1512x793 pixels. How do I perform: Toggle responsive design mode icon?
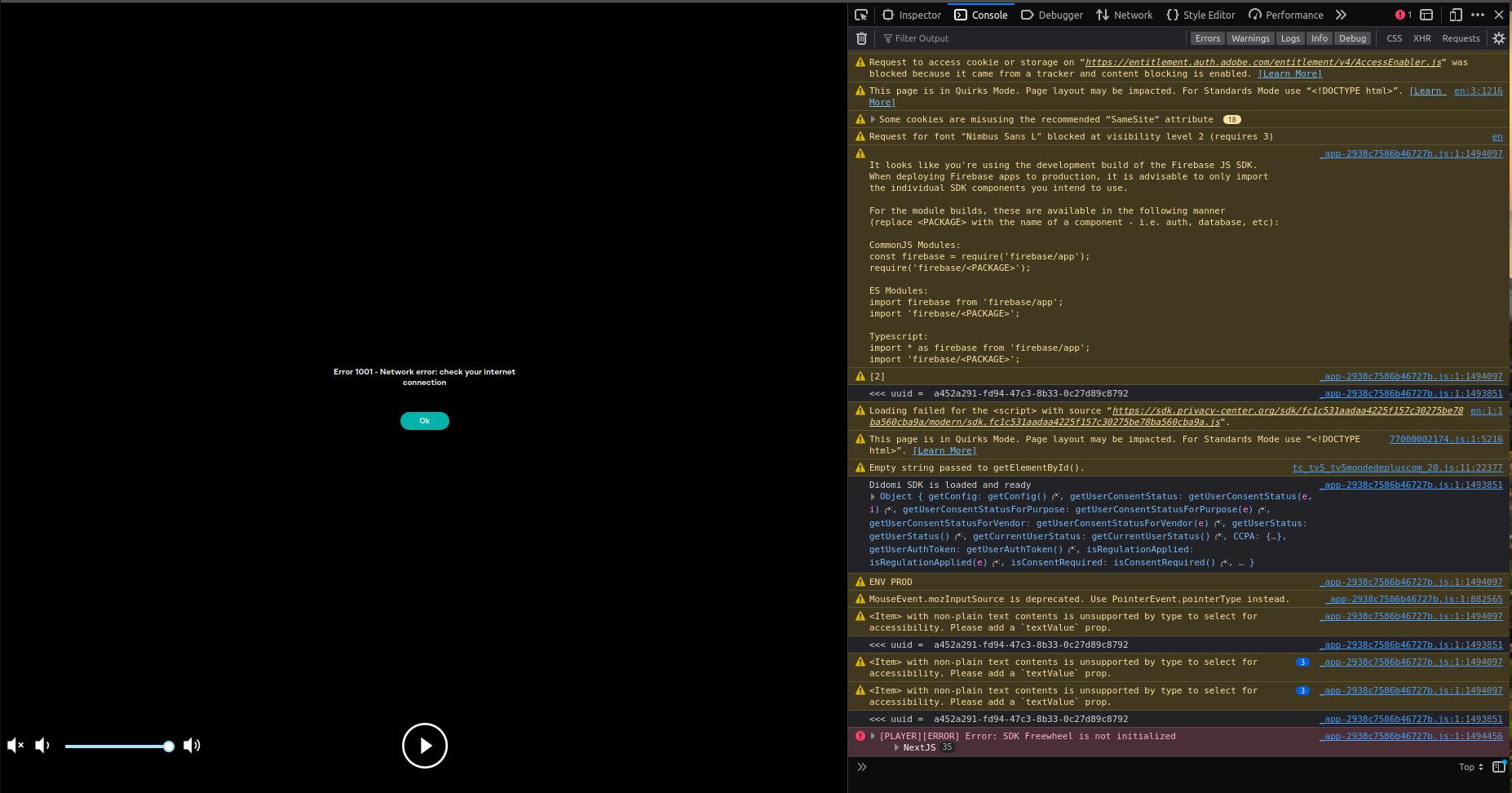(1457, 15)
